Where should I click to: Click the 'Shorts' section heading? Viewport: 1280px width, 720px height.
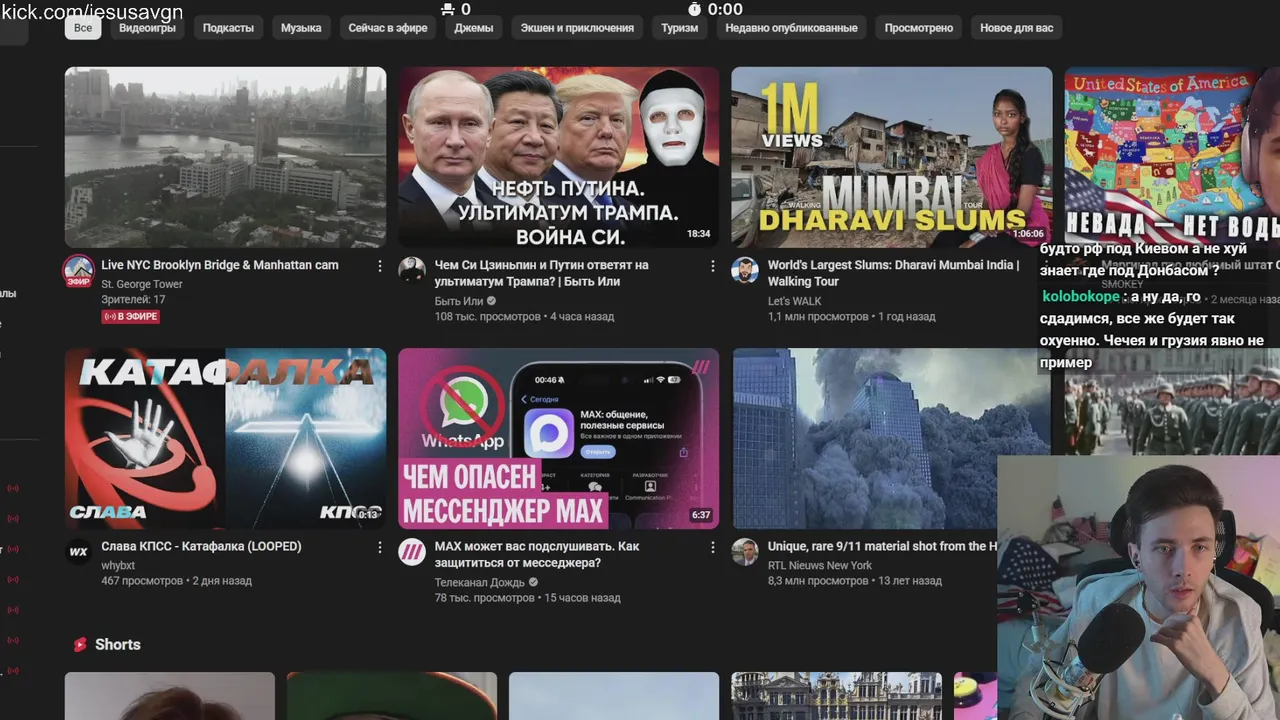point(118,645)
